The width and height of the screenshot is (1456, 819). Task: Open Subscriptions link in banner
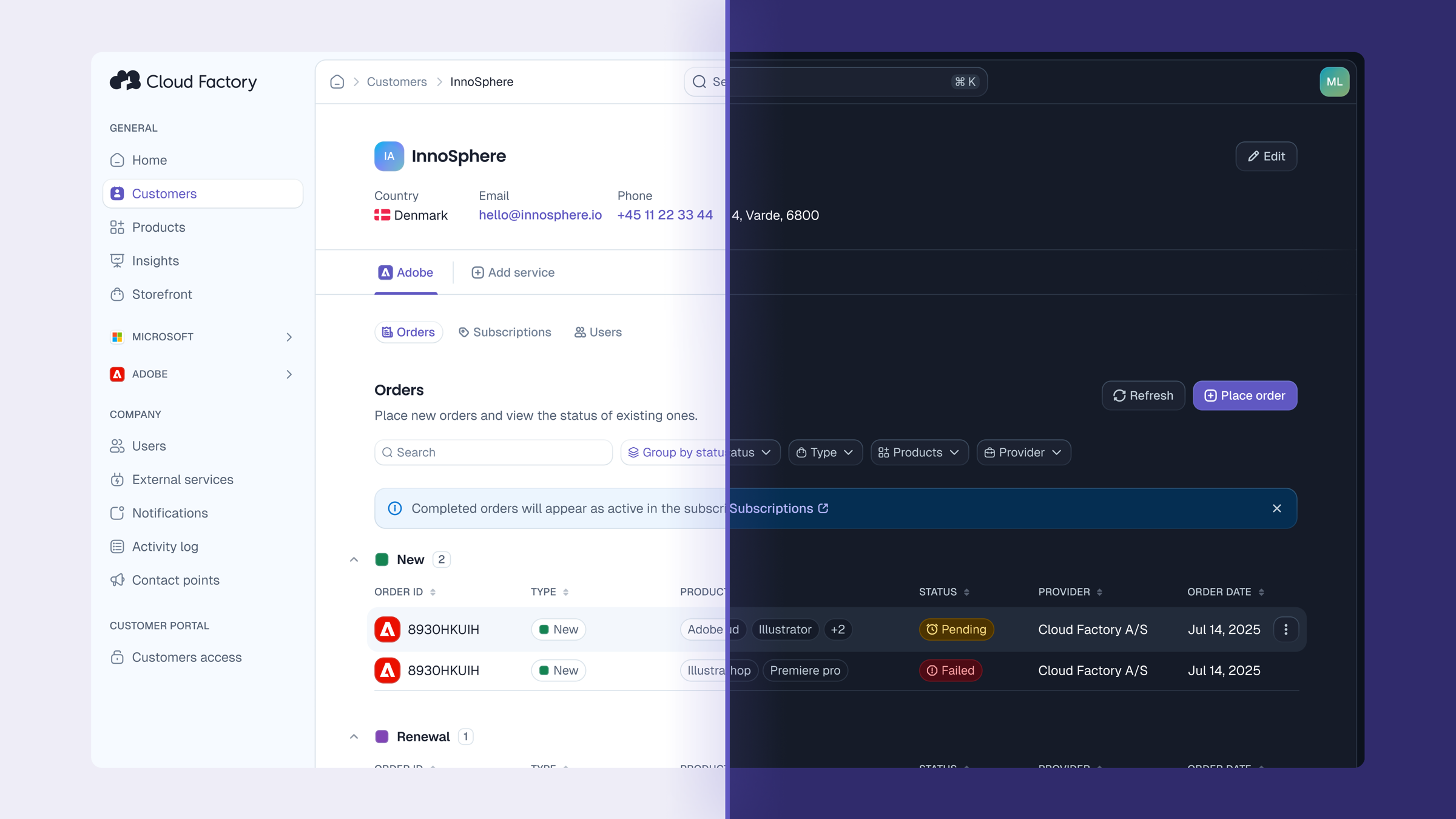[778, 508]
